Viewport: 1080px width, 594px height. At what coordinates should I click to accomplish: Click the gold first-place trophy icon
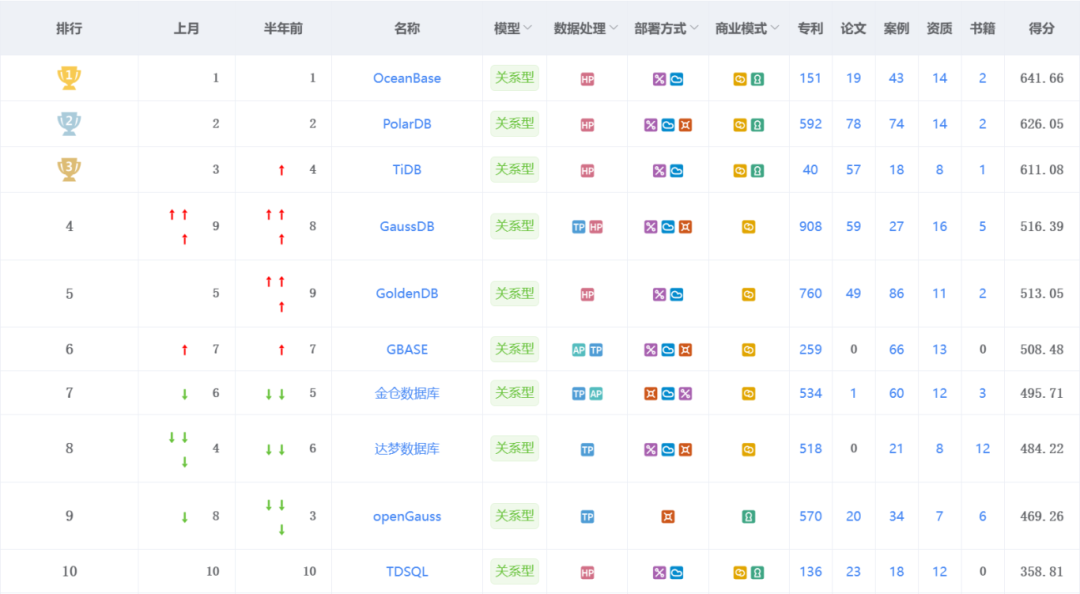click(69, 77)
